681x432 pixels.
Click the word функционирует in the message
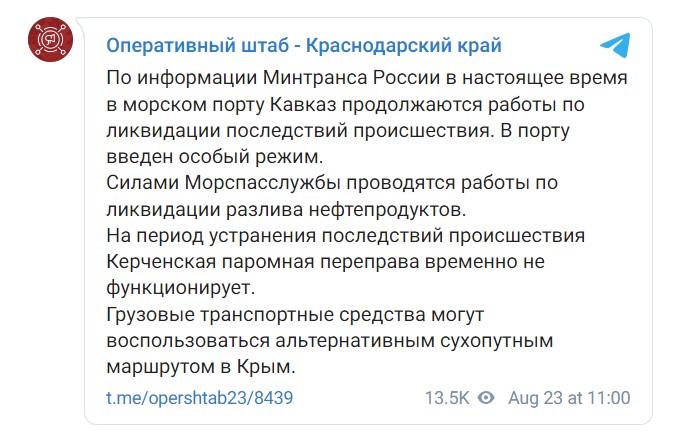pyautogui.click(x=180, y=289)
